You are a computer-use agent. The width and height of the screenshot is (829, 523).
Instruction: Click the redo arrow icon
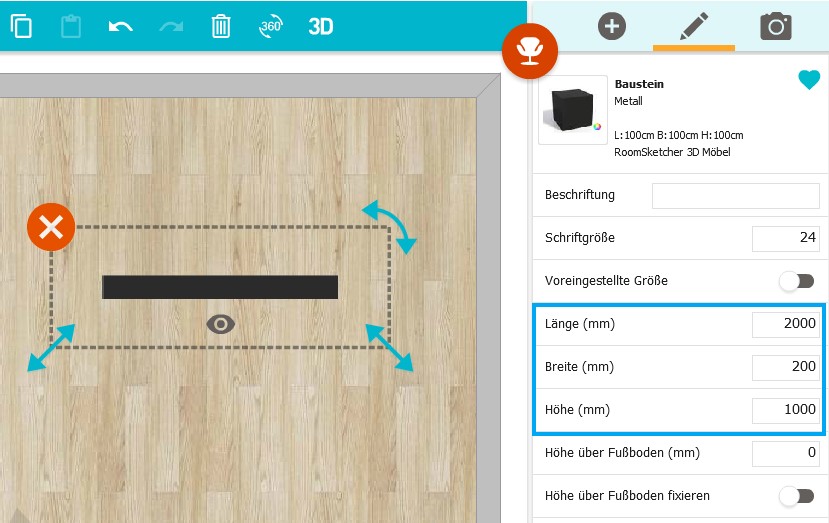coord(171,26)
